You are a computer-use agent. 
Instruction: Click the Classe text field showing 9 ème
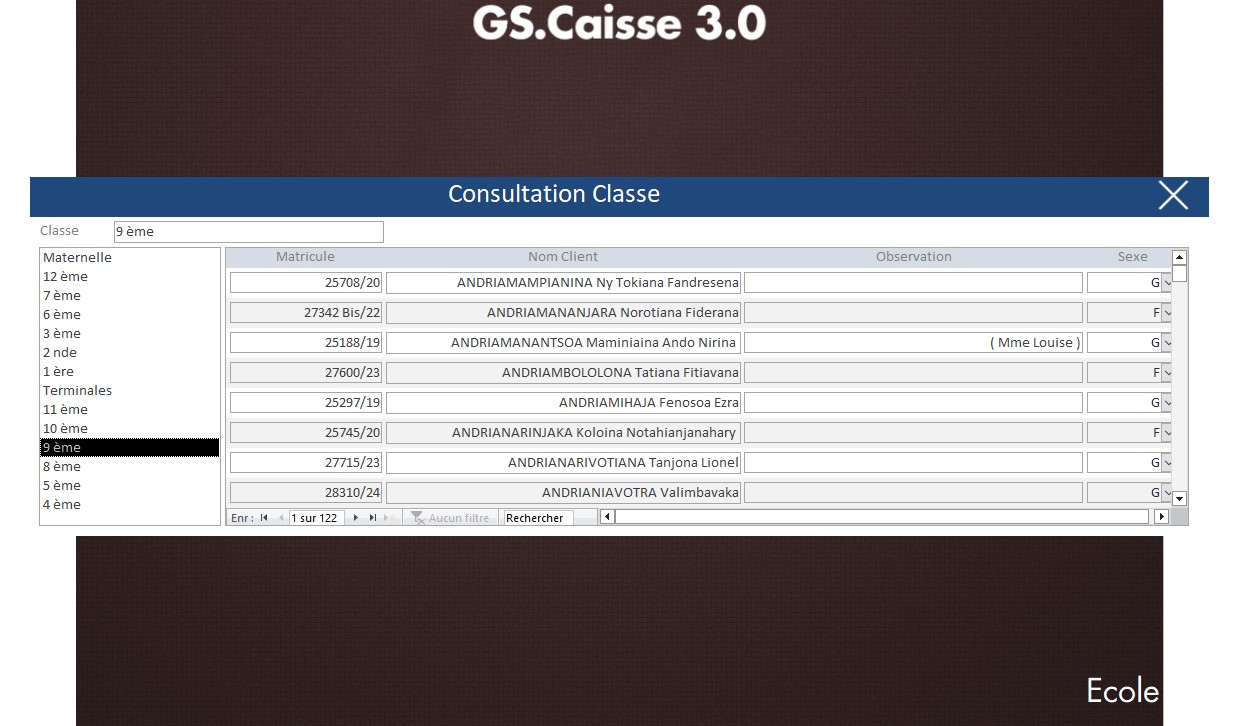click(248, 232)
